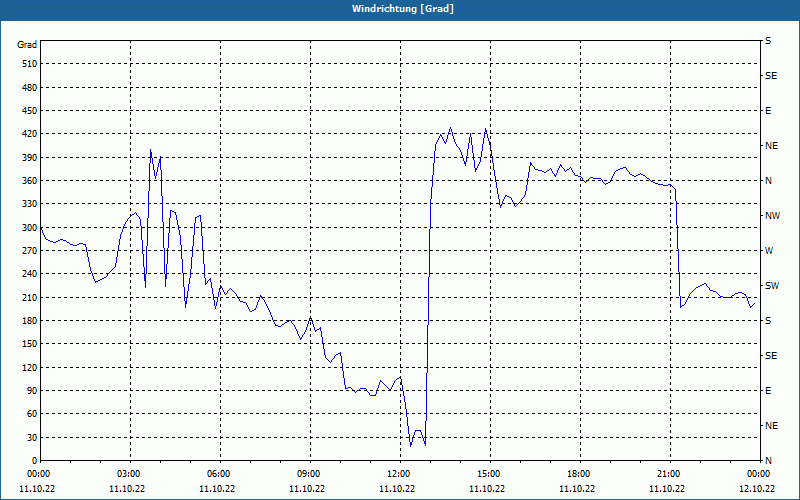Pick the 360 degree axis label
800x500 pixels.
coord(30,181)
